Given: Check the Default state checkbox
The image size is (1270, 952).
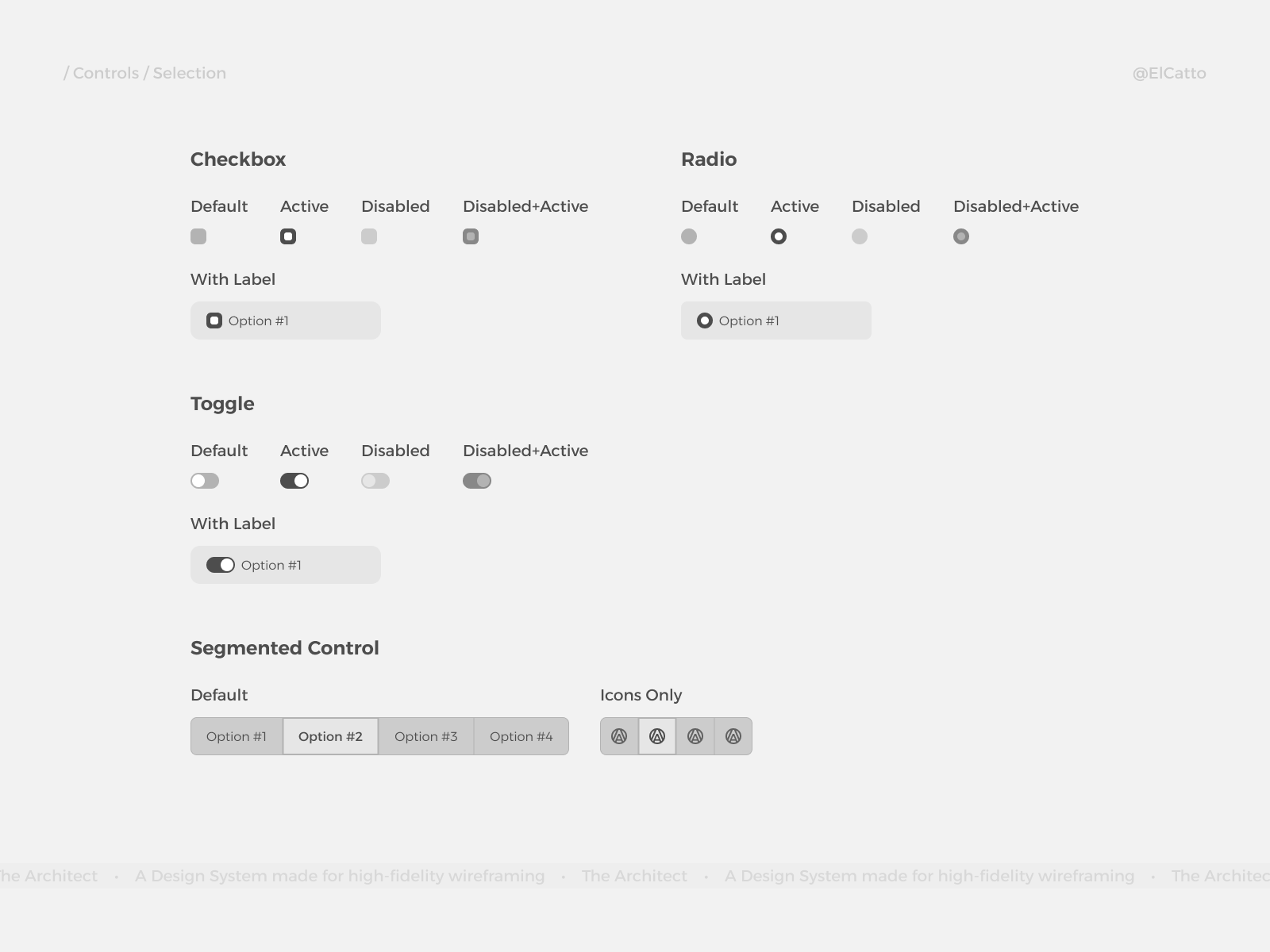Looking at the screenshot, I should point(198,236).
